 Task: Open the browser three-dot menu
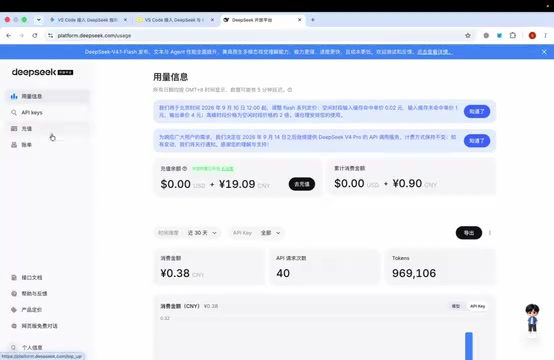click(x=545, y=35)
